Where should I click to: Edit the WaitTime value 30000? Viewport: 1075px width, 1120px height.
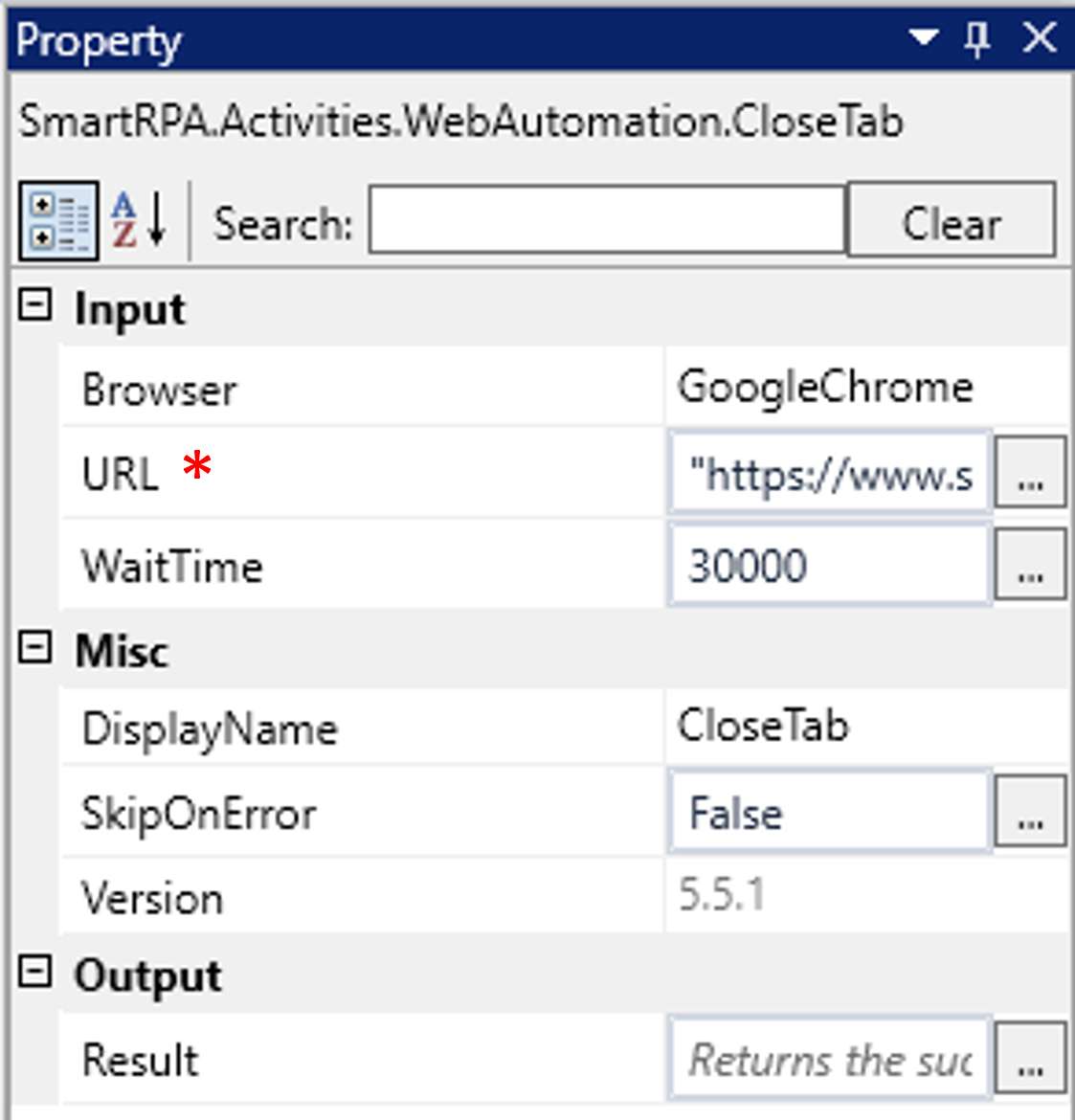[x=823, y=565]
